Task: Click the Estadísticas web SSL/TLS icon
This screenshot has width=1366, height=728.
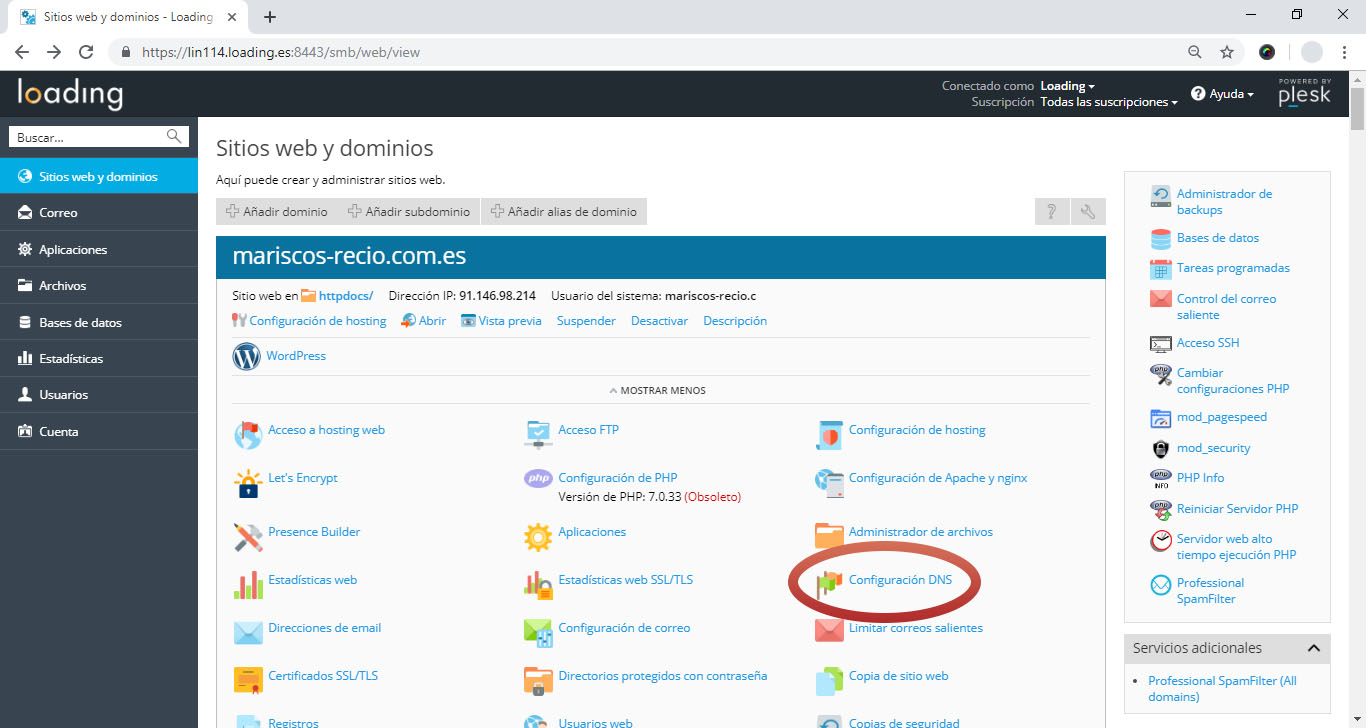Action: click(x=538, y=585)
